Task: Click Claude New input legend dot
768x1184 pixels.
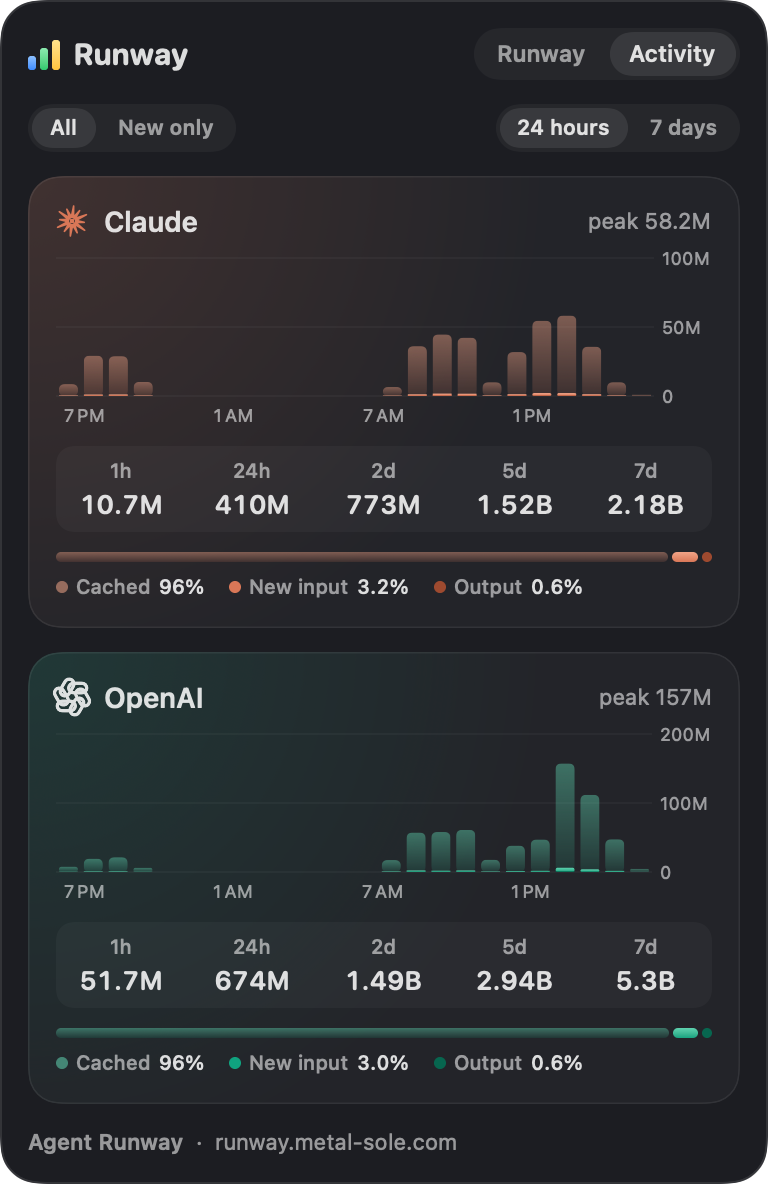Action: [x=235, y=587]
